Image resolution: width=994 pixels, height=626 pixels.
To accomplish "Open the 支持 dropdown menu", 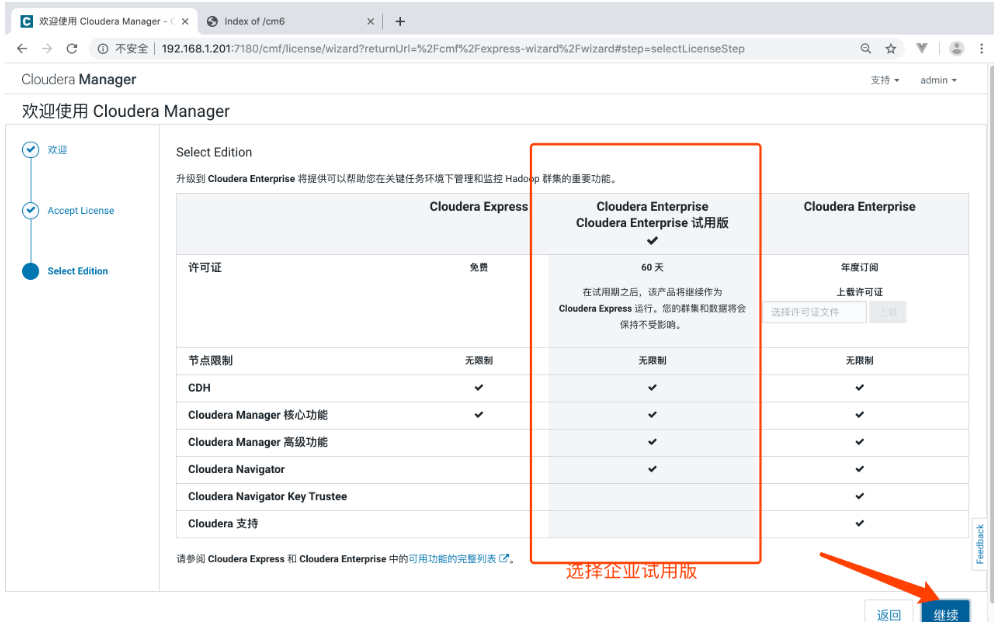I will (885, 80).
